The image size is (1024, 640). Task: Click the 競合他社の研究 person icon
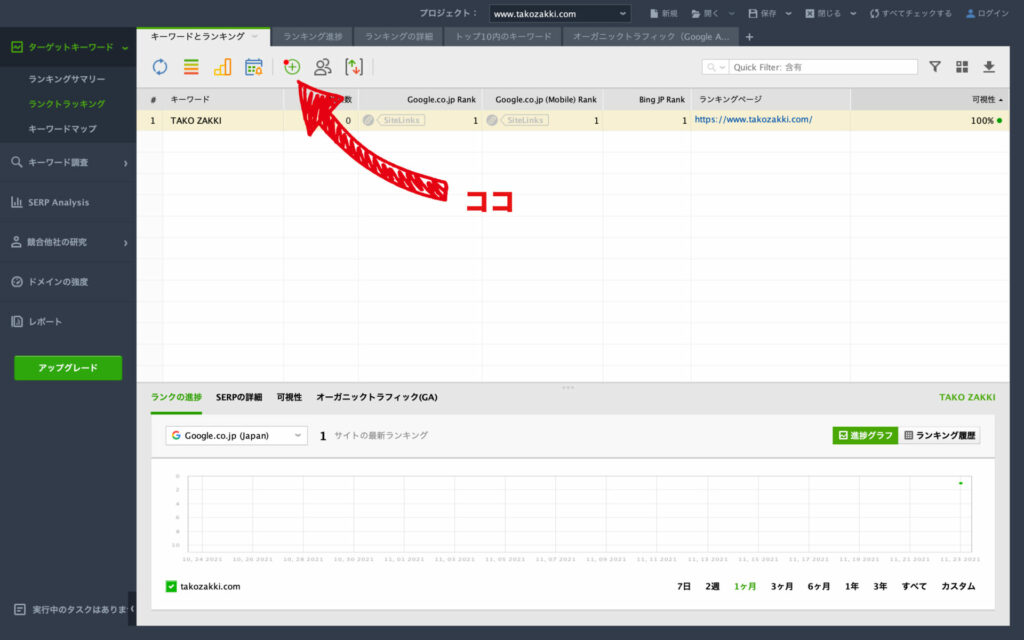(16, 242)
